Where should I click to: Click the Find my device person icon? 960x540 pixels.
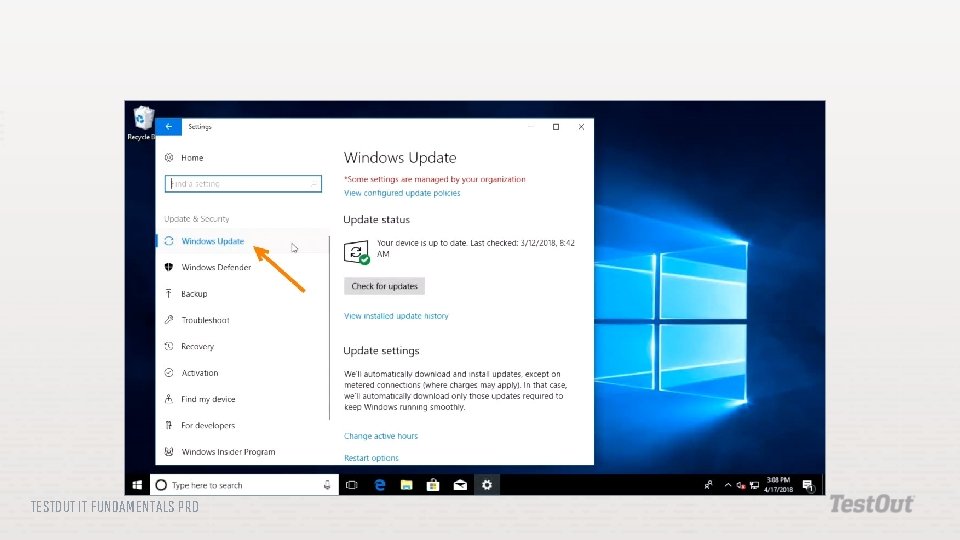(169, 399)
